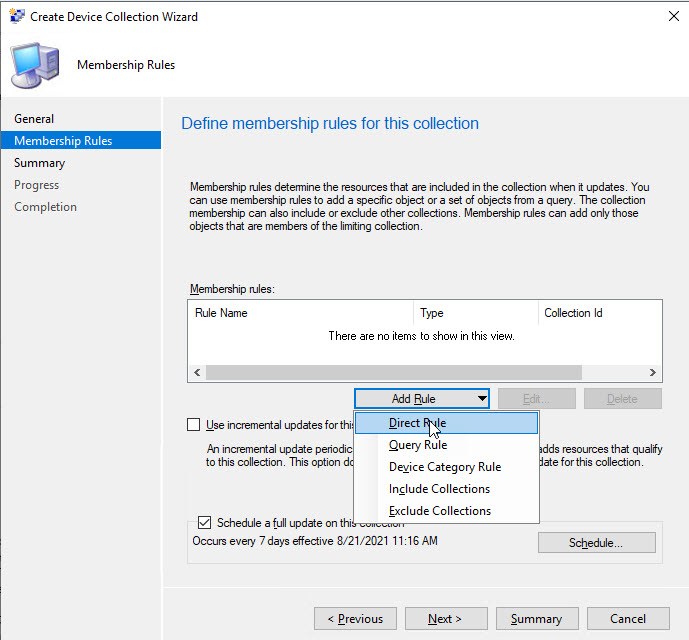Viewport: 689px width, 640px height.
Task: Open General step in left sidebar
Action: coord(34,119)
